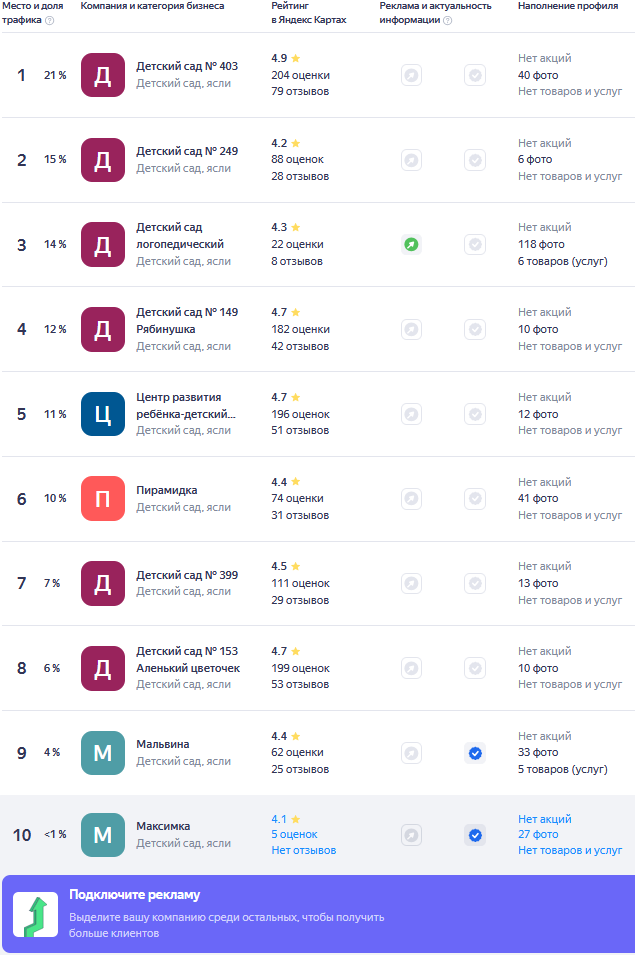Viewport: 635px width, 955px height.
Task: Click the blue verified checkmark for Мальвина
Action: pyautogui.click(x=475, y=753)
